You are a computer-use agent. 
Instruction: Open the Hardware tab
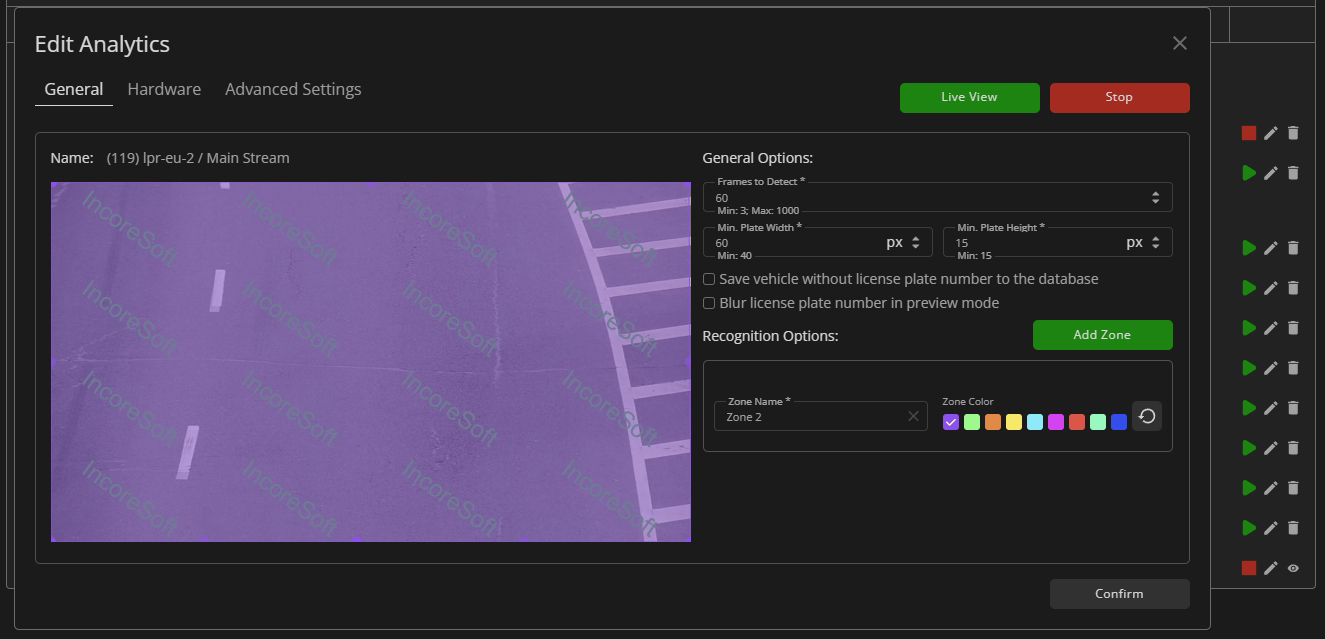[x=164, y=89]
